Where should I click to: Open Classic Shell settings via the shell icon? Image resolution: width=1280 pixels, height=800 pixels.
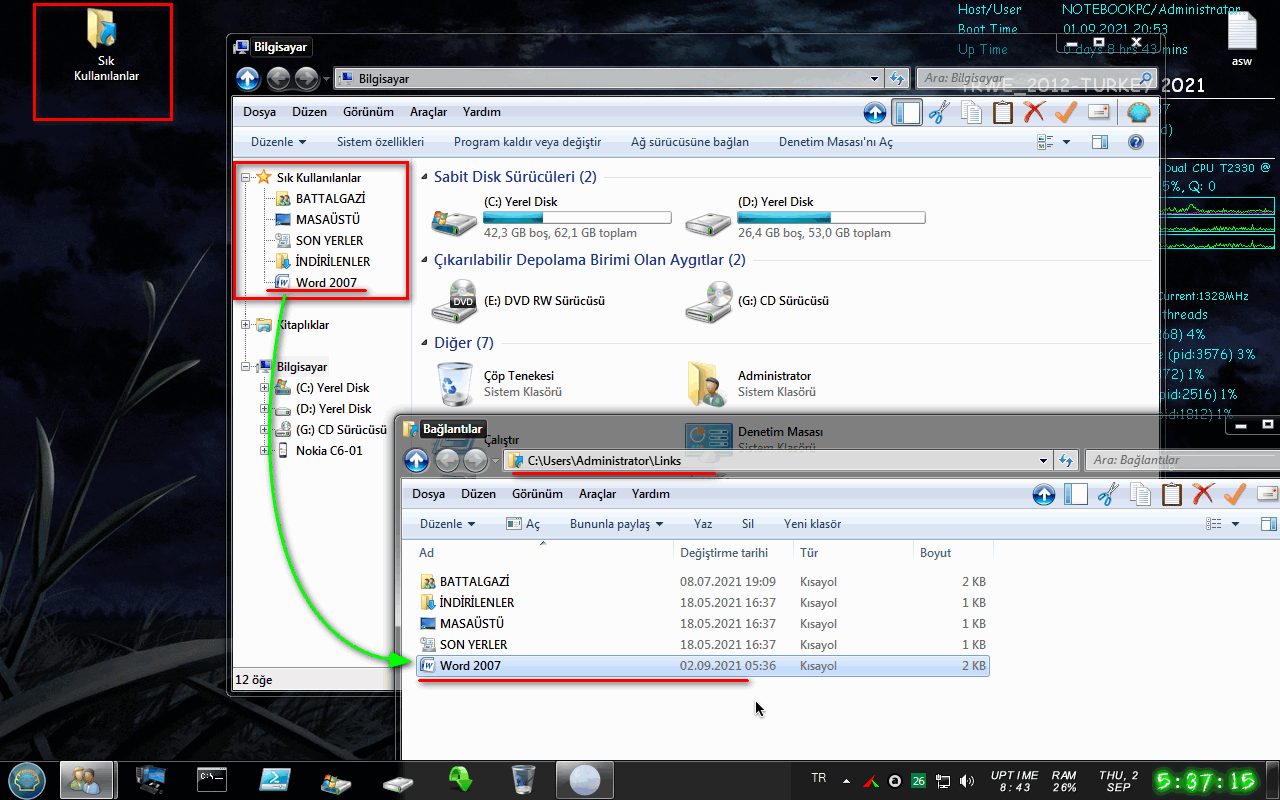point(1139,112)
